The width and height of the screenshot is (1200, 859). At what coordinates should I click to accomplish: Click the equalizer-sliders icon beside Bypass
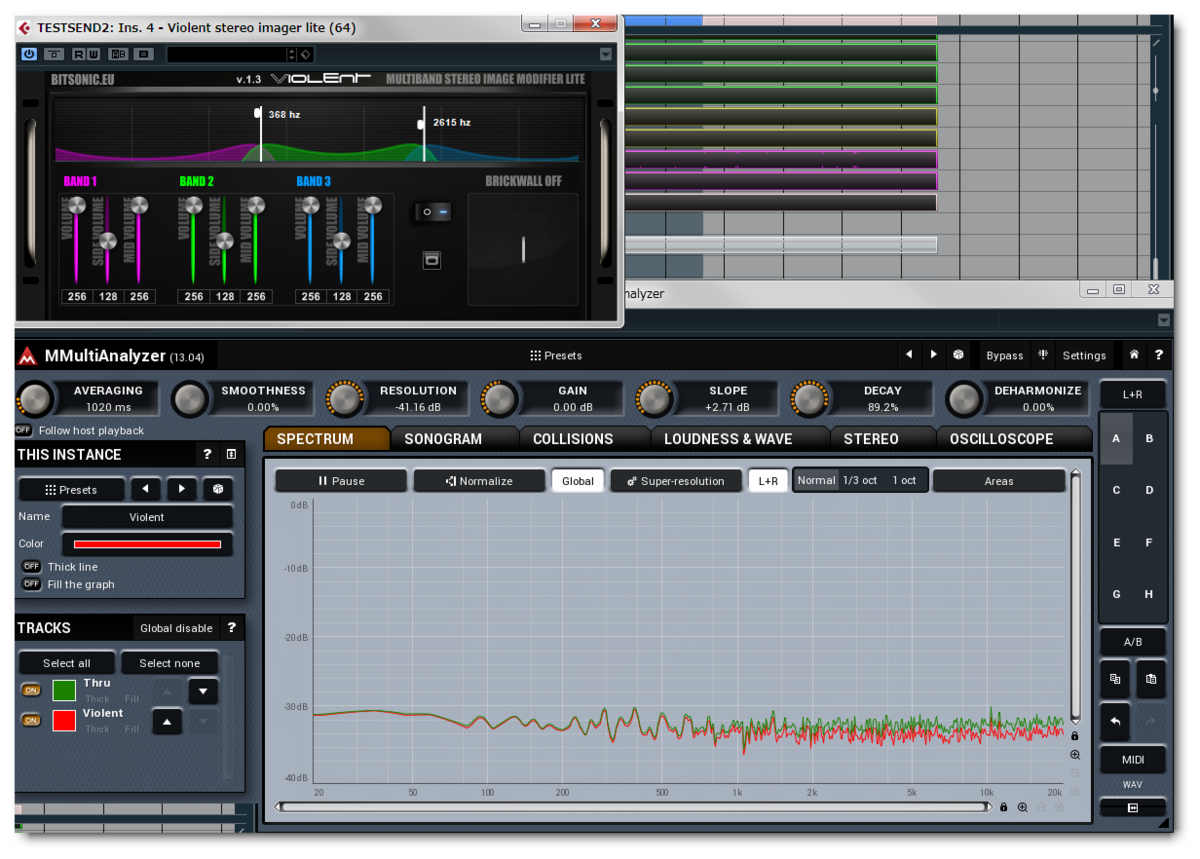(1043, 355)
